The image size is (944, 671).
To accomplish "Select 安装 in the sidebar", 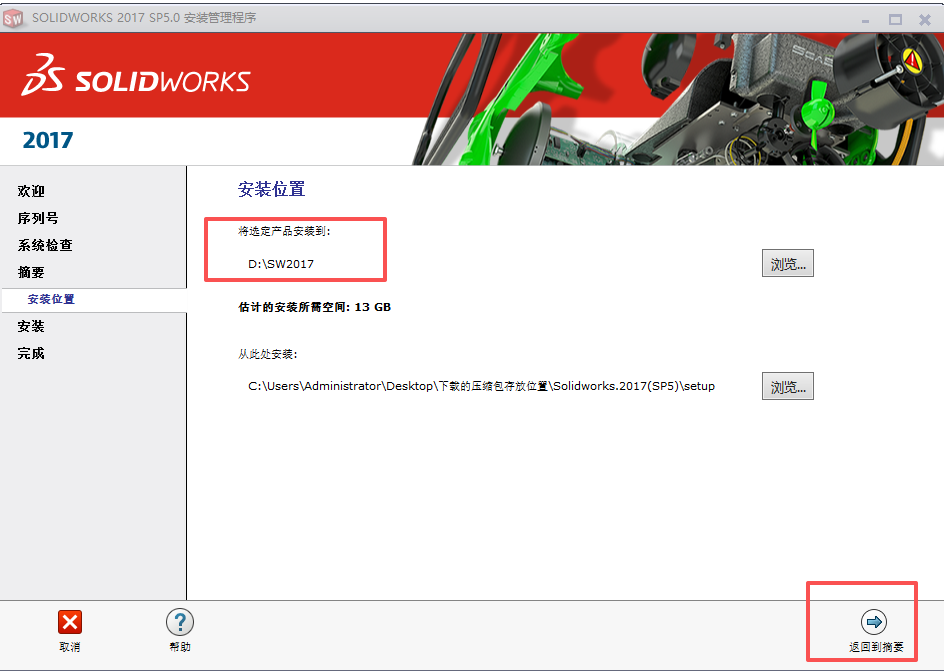I will point(29,326).
